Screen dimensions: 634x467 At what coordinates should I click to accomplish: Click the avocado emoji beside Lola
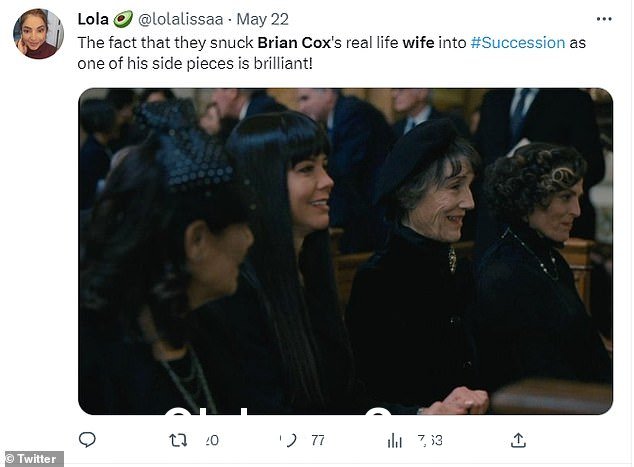point(123,19)
